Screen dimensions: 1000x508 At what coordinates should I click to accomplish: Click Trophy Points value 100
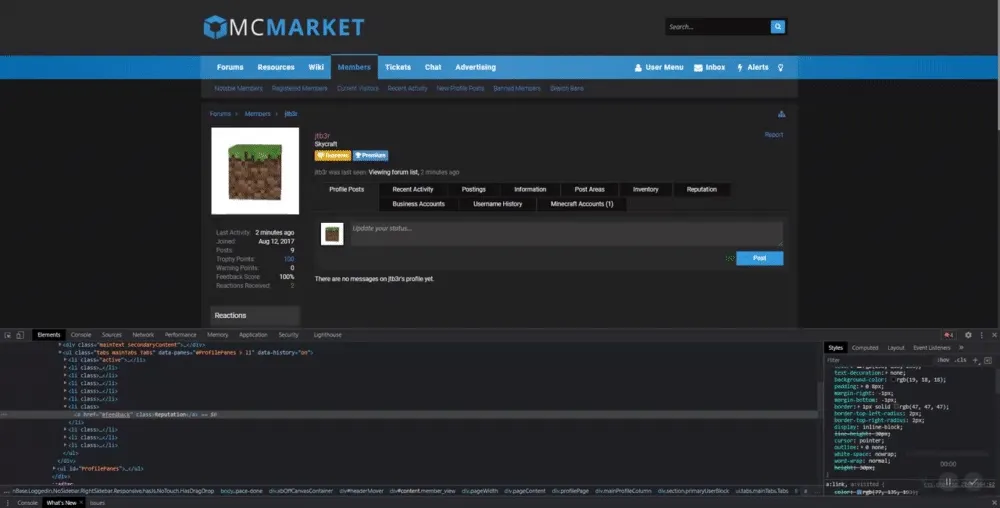[289, 259]
